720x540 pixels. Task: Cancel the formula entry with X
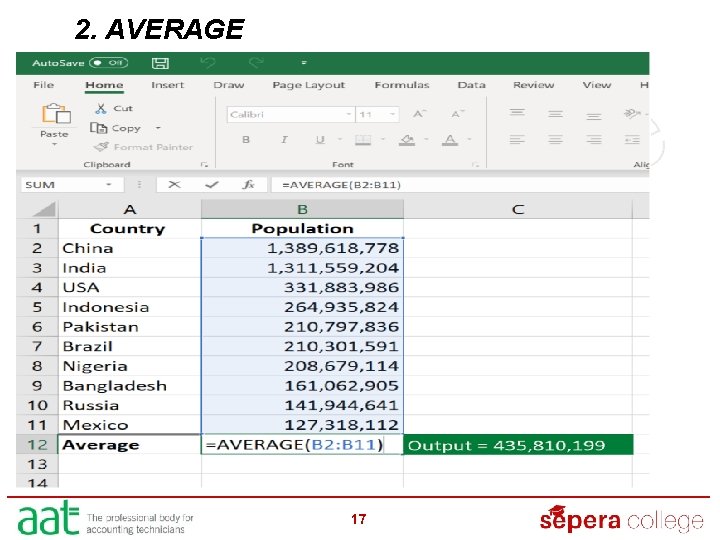tap(174, 185)
